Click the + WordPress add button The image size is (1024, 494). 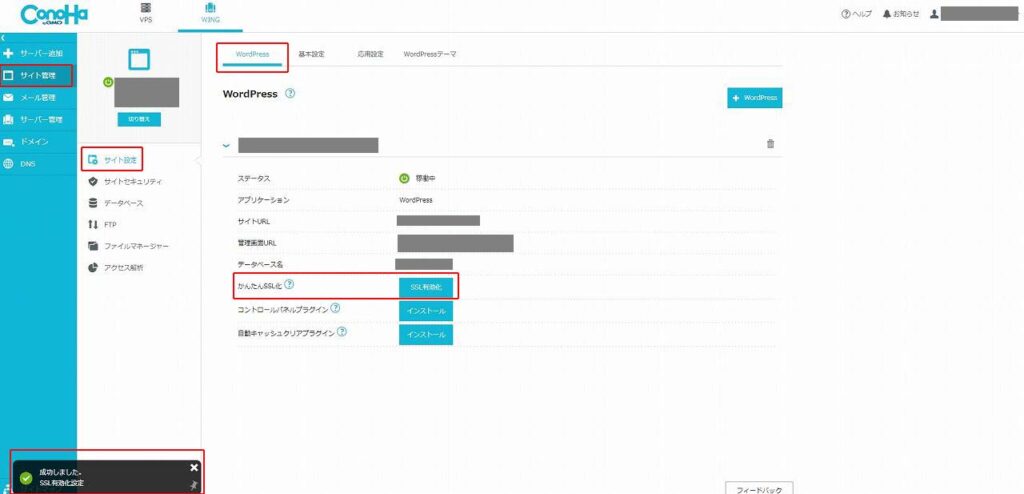click(x=755, y=98)
